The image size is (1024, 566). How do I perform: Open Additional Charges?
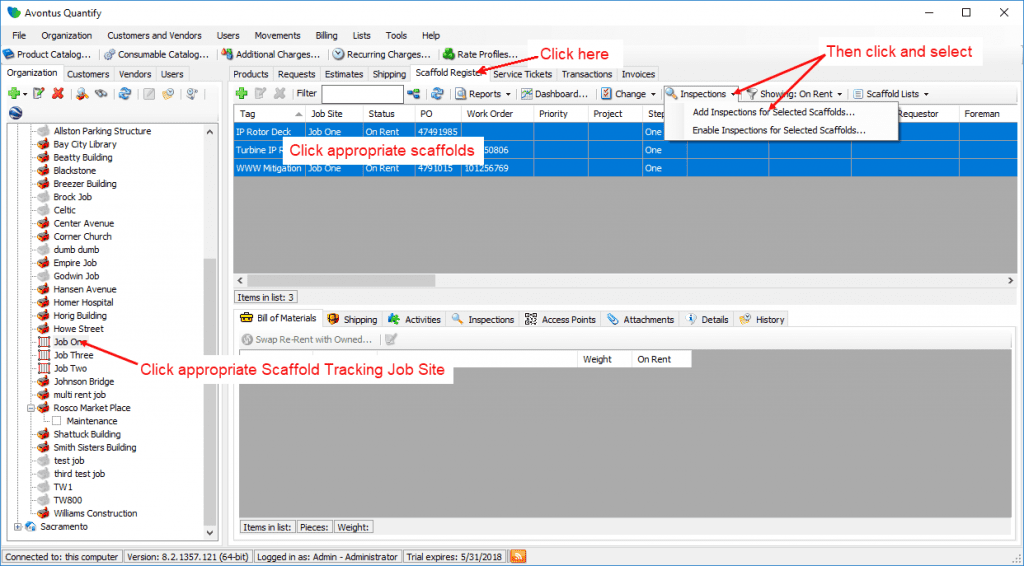click(x=271, y=54)
